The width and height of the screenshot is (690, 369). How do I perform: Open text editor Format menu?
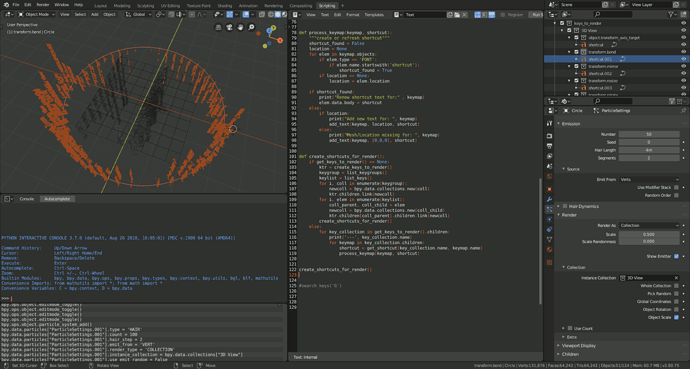coord(352,15)
